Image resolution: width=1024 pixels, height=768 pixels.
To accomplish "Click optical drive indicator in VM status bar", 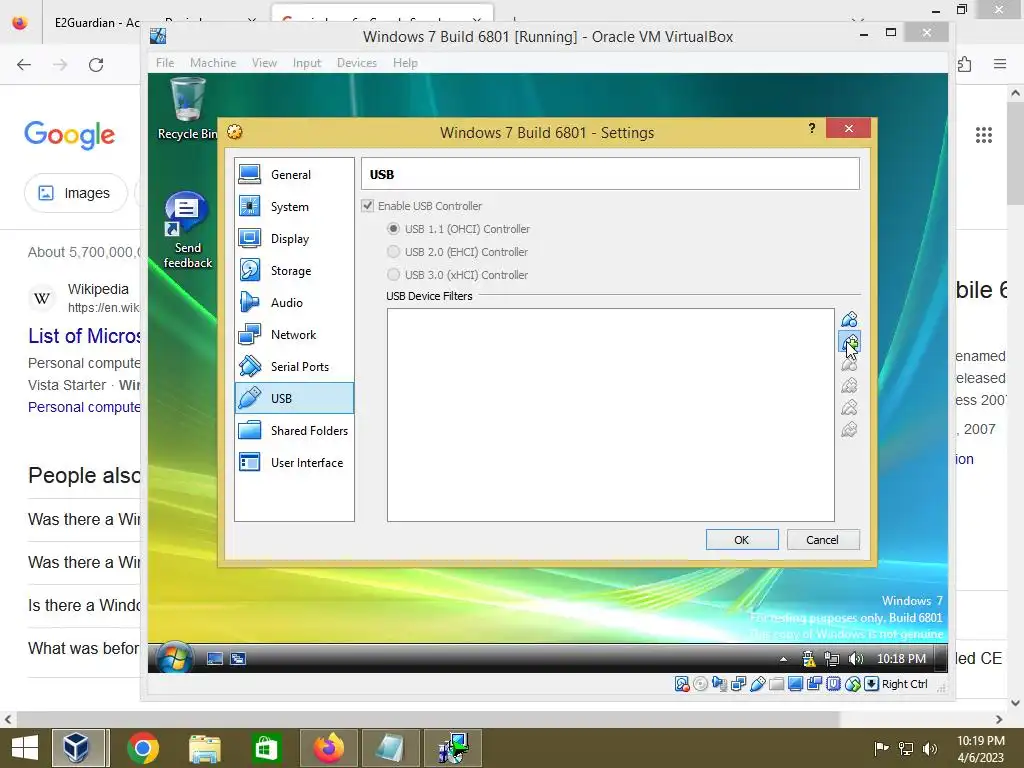I will click(x=701, y=684).
